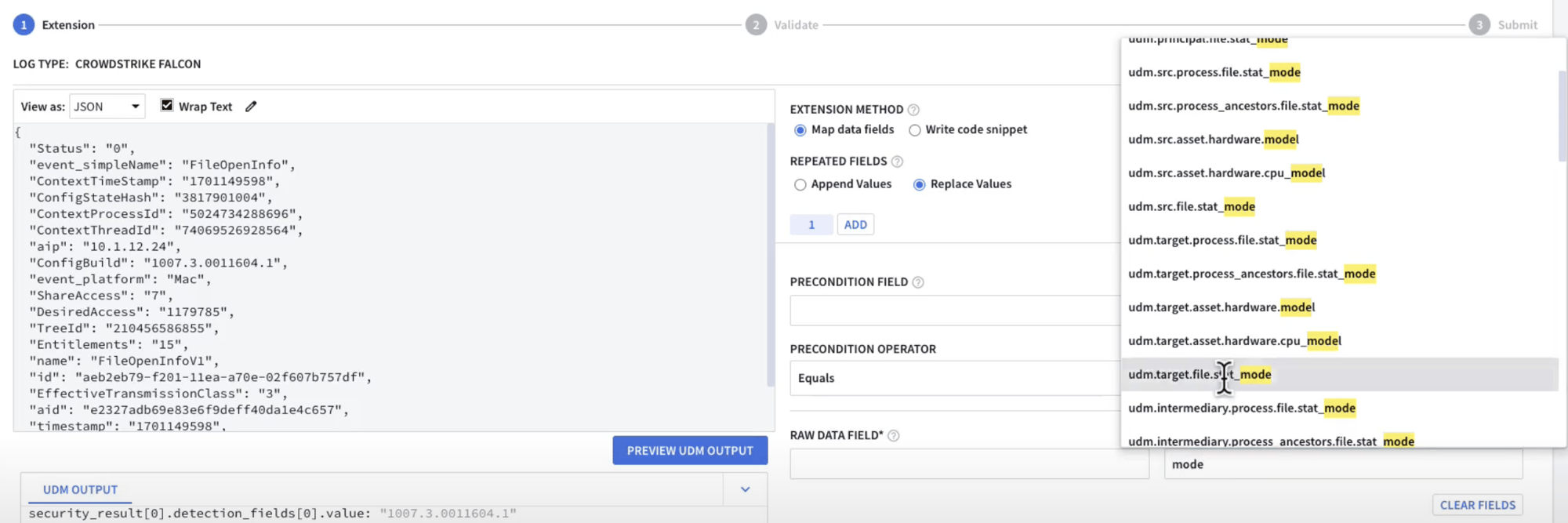
Task: Open the Precondition Operator Equals dropdown
Action: tap(954, 378)
